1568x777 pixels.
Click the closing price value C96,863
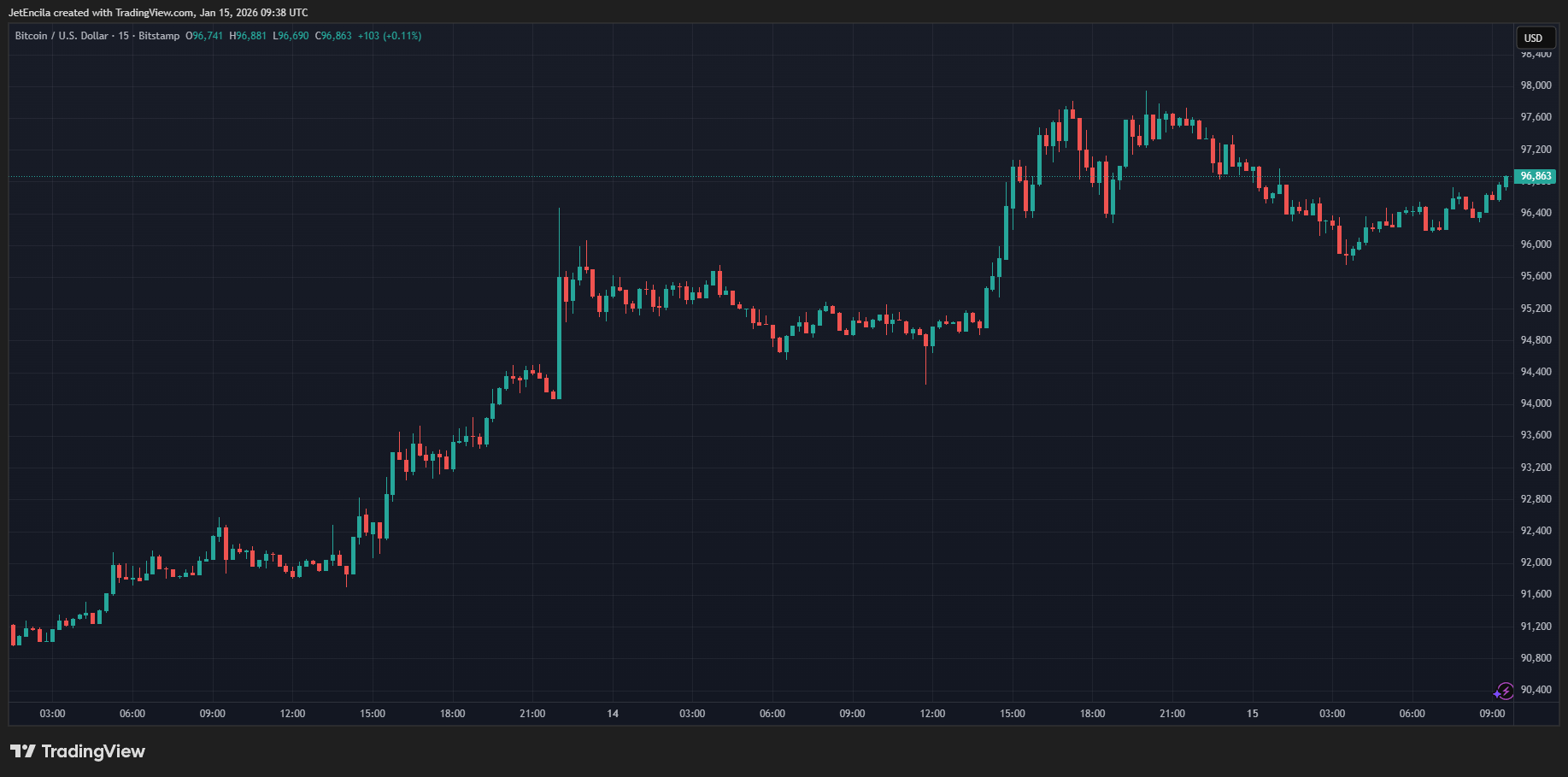(x=333, y=36)
